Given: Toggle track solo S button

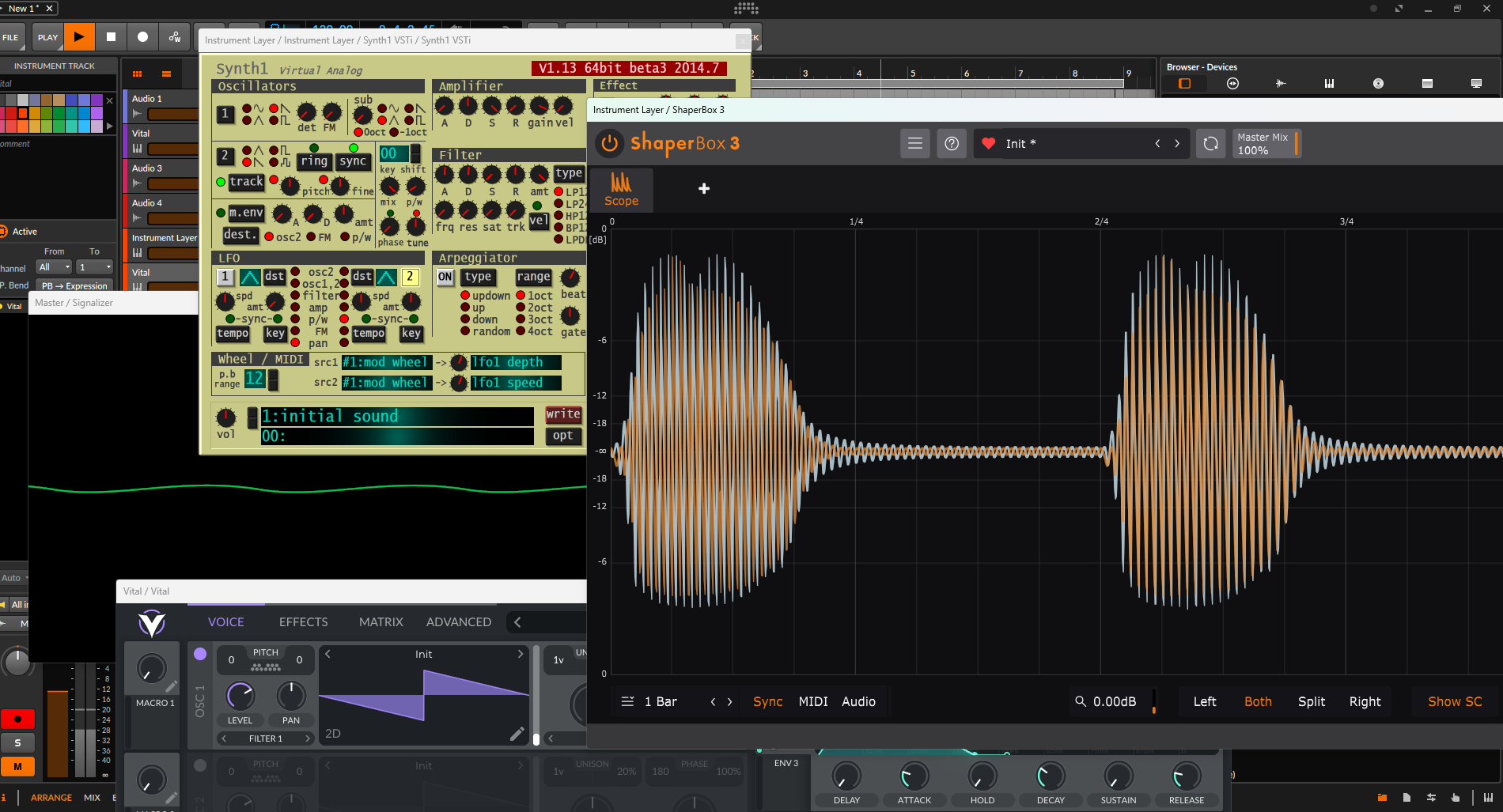Looking at the screenshot, I should 17,742.
